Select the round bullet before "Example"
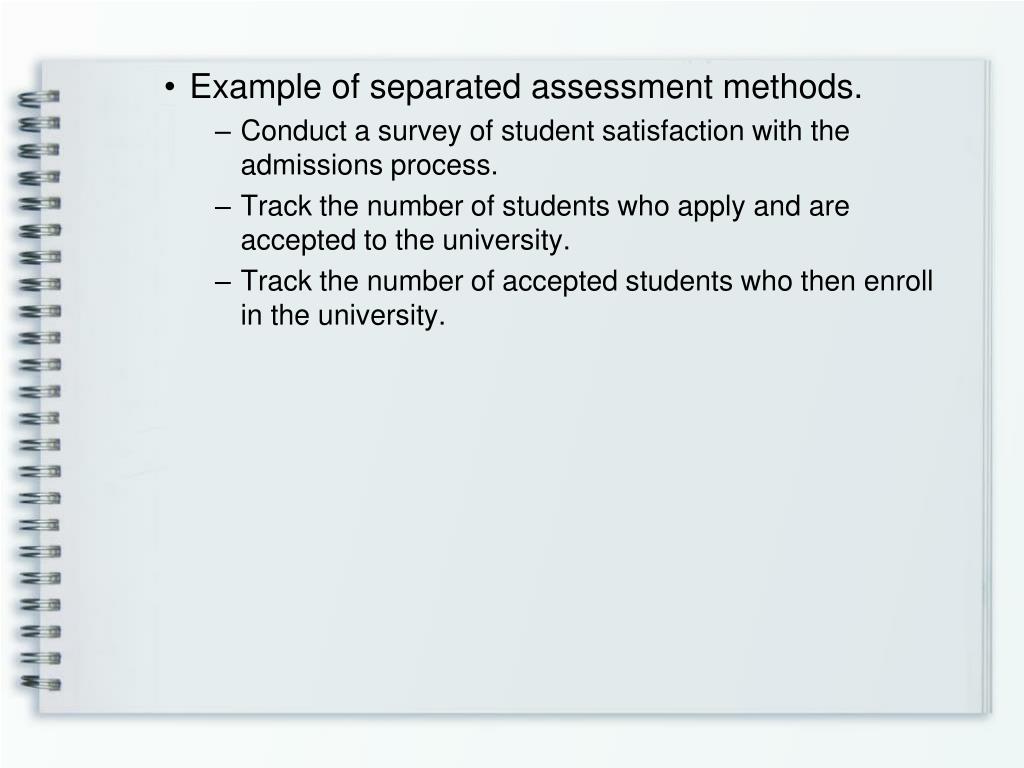The image size is (1024, 768). (170, 88)
